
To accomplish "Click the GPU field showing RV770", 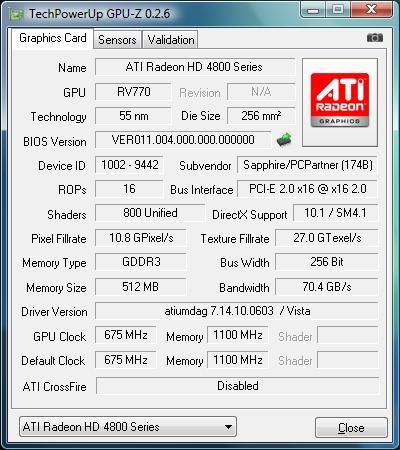I will click(133, 92).
